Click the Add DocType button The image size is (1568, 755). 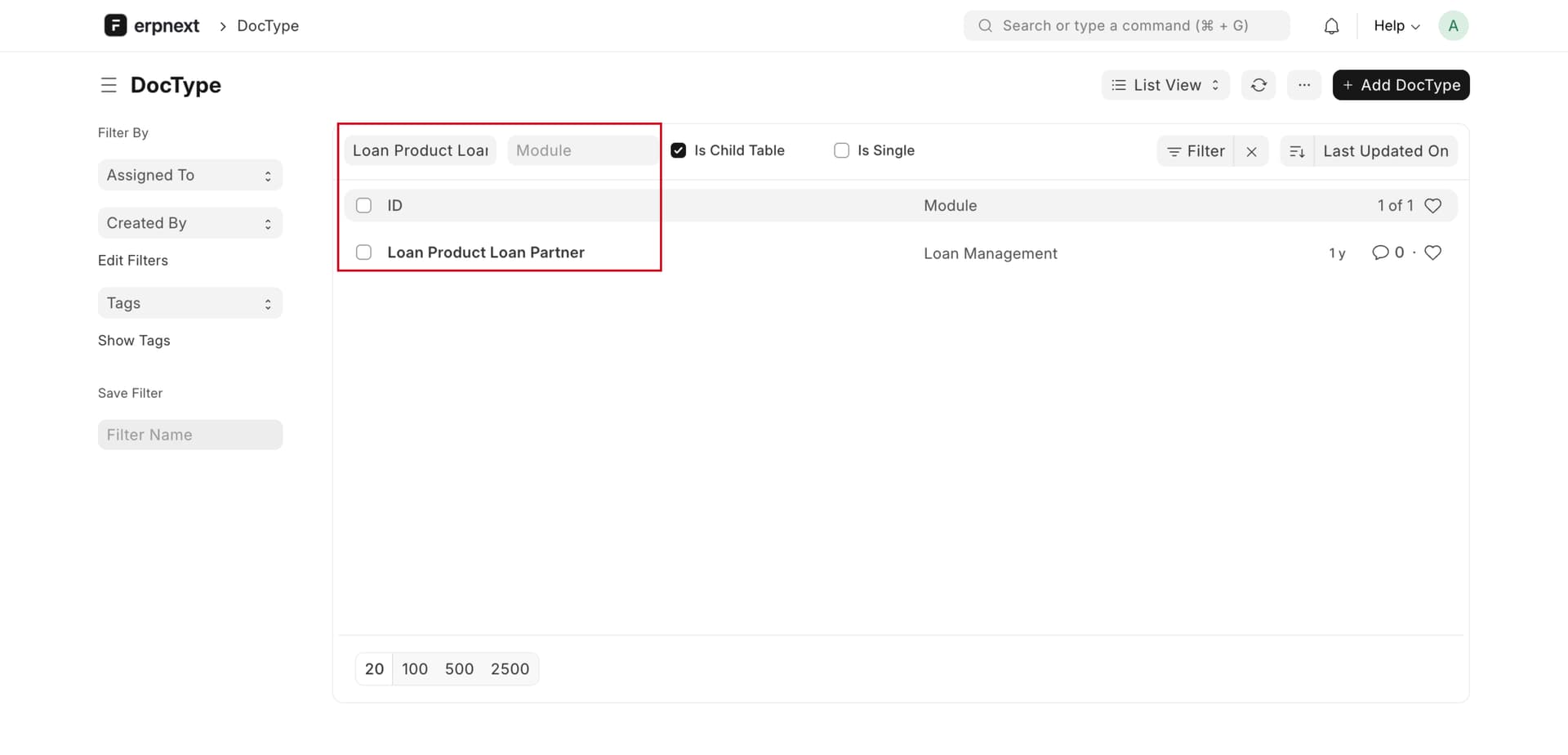pos(1401,85)
